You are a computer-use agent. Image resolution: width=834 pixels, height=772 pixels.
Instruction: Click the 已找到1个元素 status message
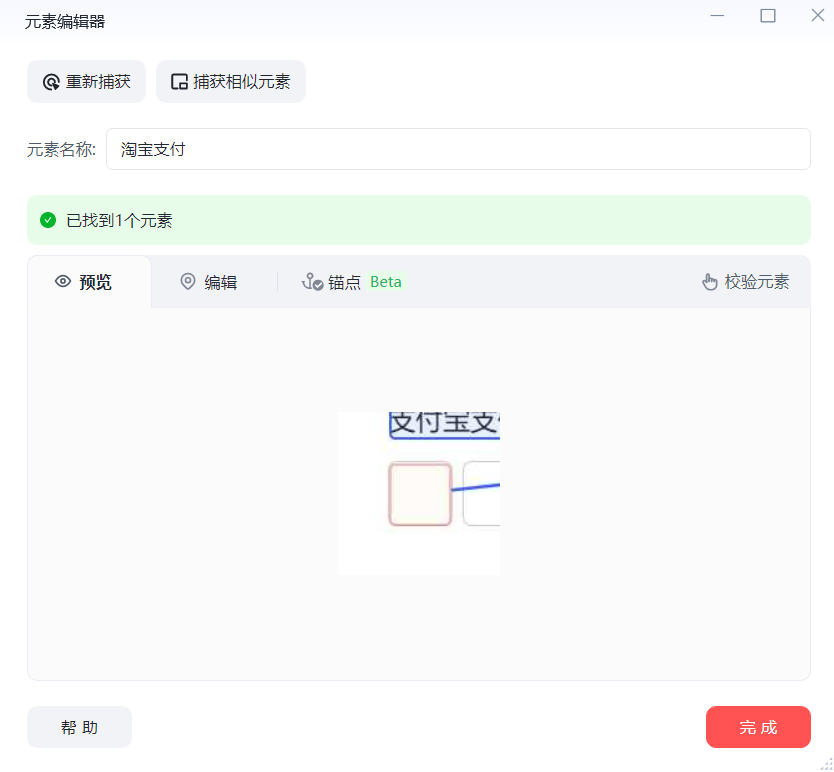(x=119, y=220)
